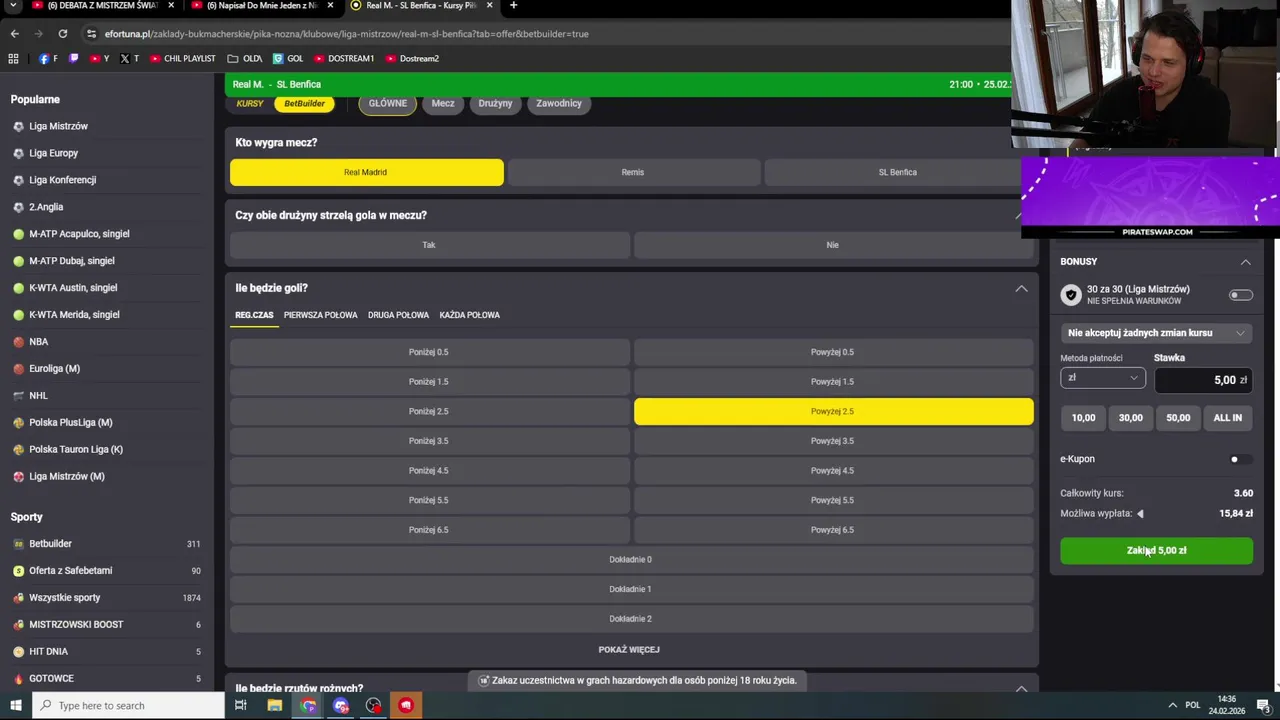Open the payment method zł dropdown
The height and width of the screenshot is (720, 1280).
(1103, 379)
